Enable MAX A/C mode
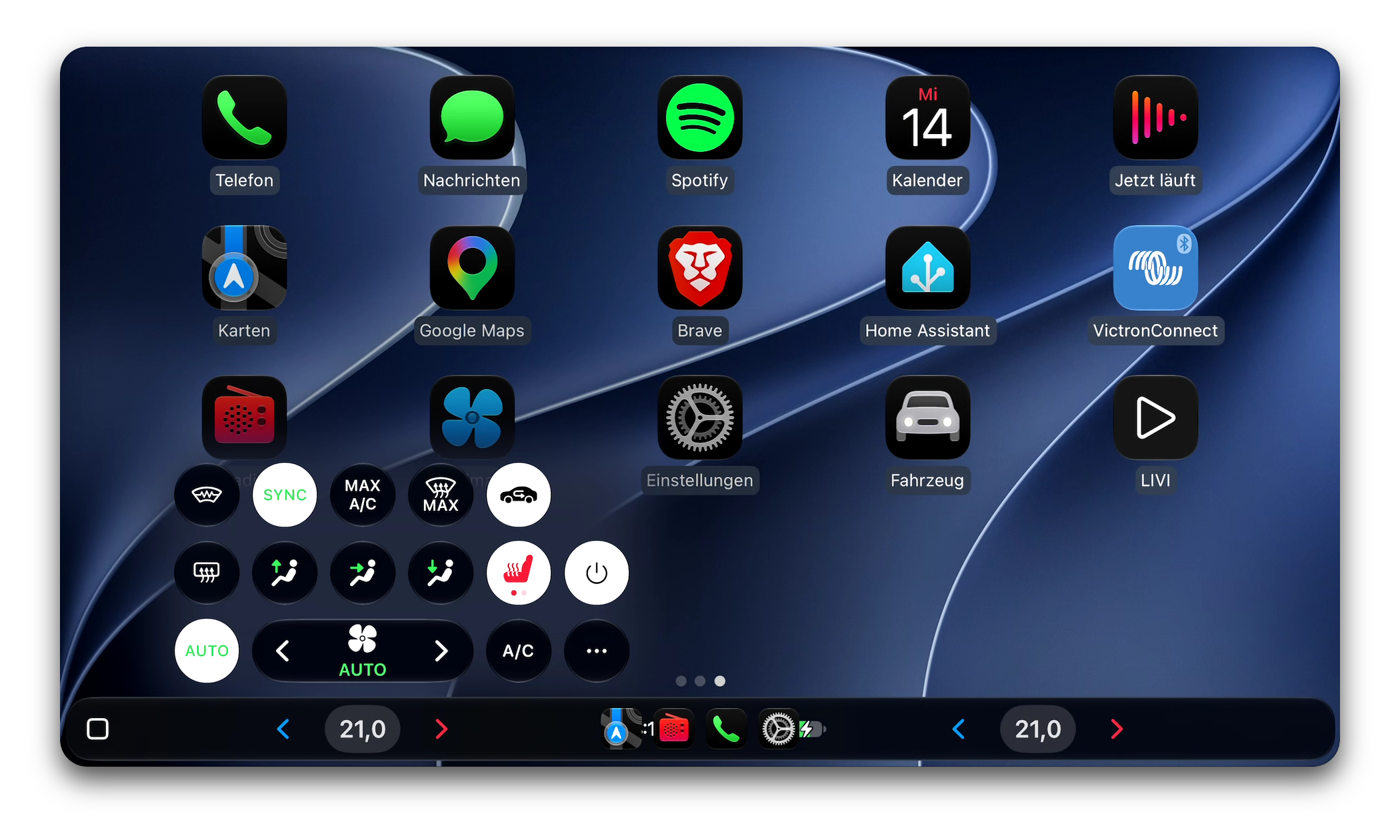This screenshot has width=1400, height=840. pos(363,495)
